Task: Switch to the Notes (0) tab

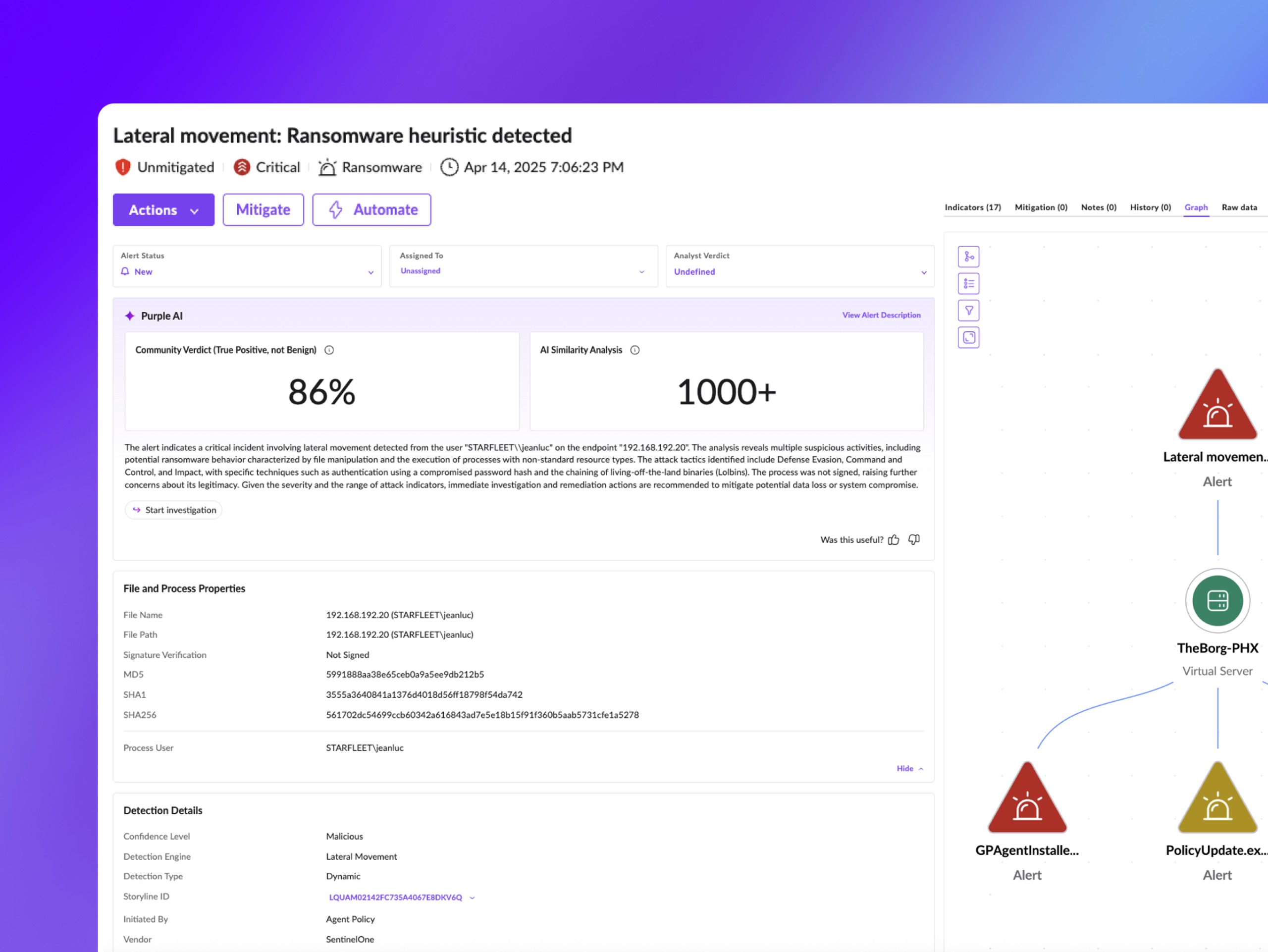Action: click(1098, 208)
